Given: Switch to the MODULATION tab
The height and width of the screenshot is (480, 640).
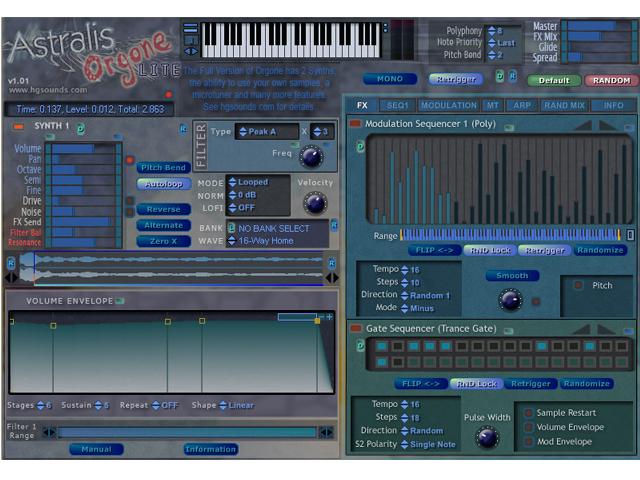Looking at the screenshot, I should click(448, 105).
